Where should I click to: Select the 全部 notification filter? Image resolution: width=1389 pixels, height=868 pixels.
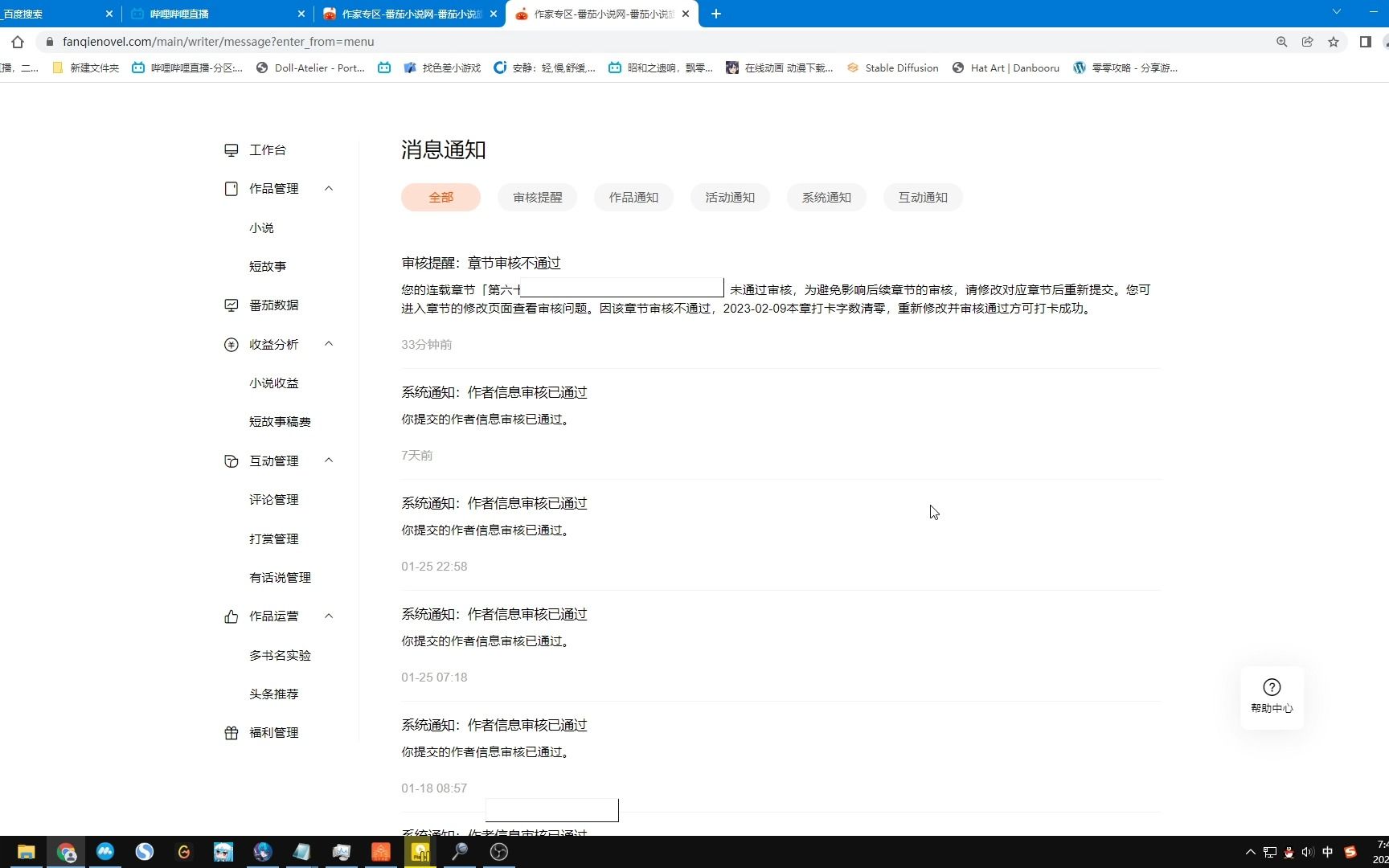click(x=440, y=198)
